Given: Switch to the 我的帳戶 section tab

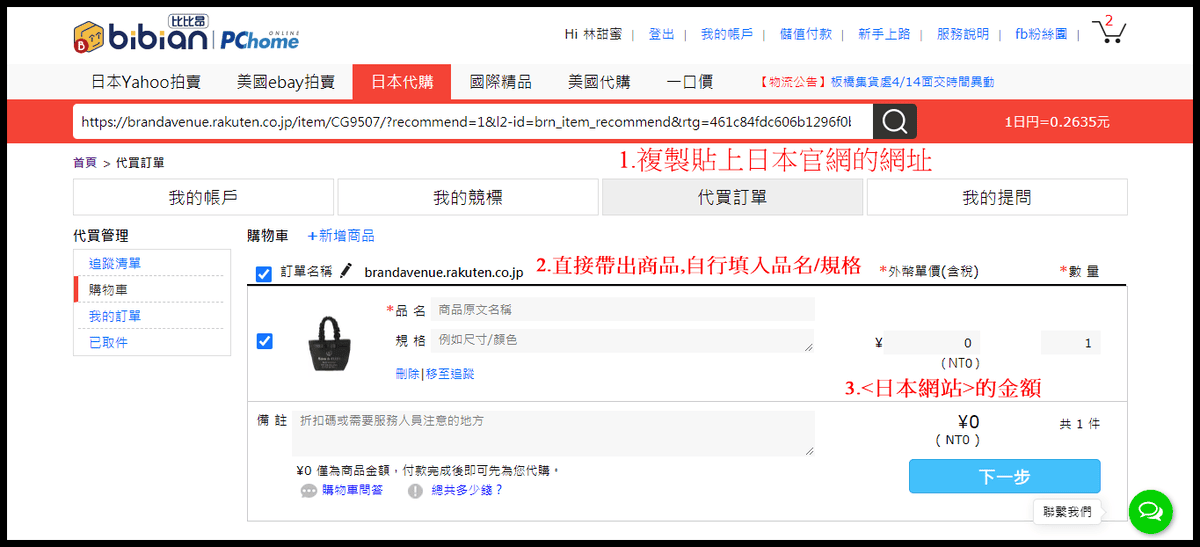Looking at the screenshot, I should (x=203, y=197).
